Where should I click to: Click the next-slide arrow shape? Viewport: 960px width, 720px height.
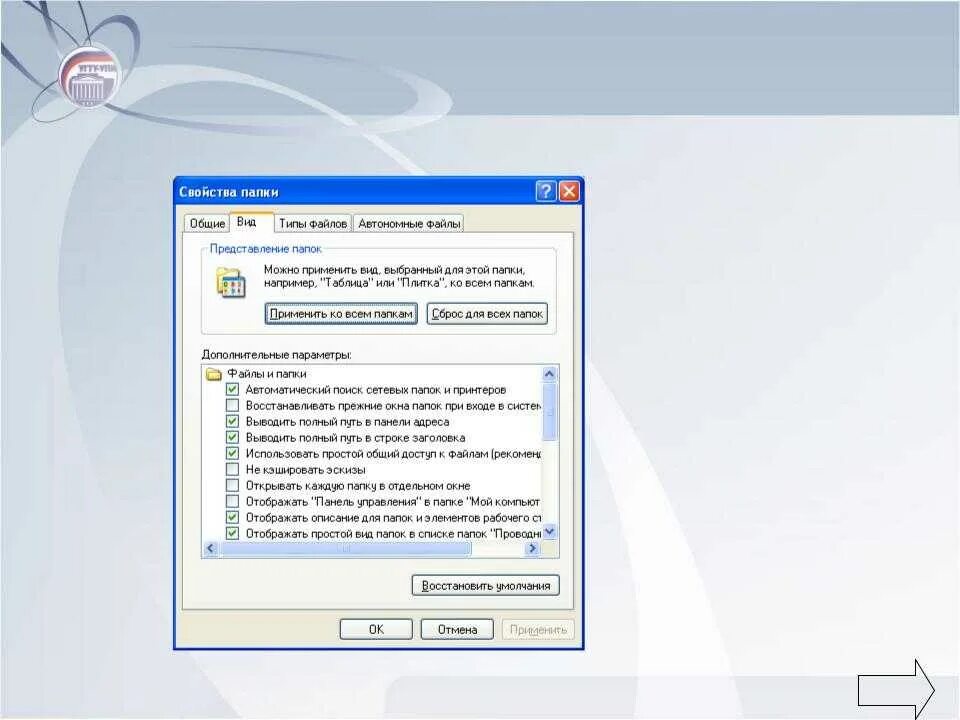(x=896, y=690)
